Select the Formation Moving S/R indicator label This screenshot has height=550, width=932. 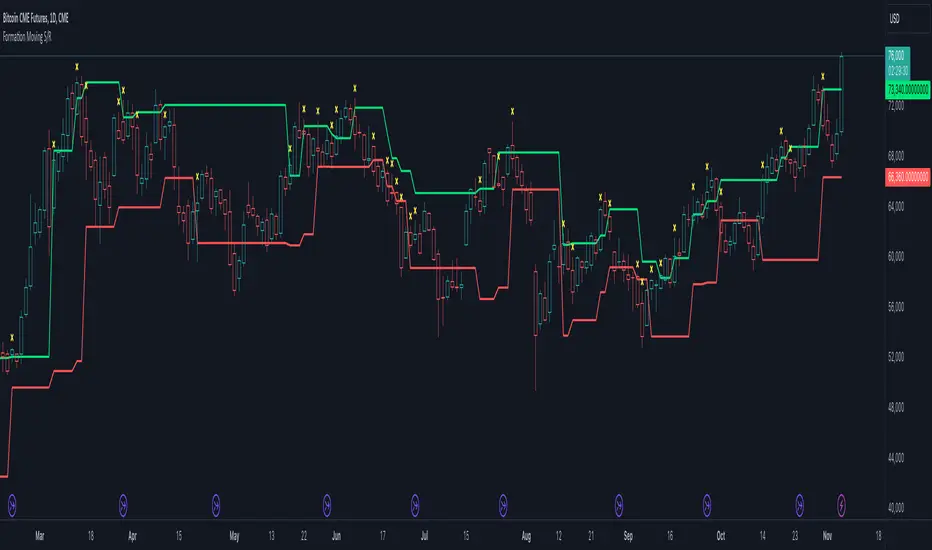[27, 37]
